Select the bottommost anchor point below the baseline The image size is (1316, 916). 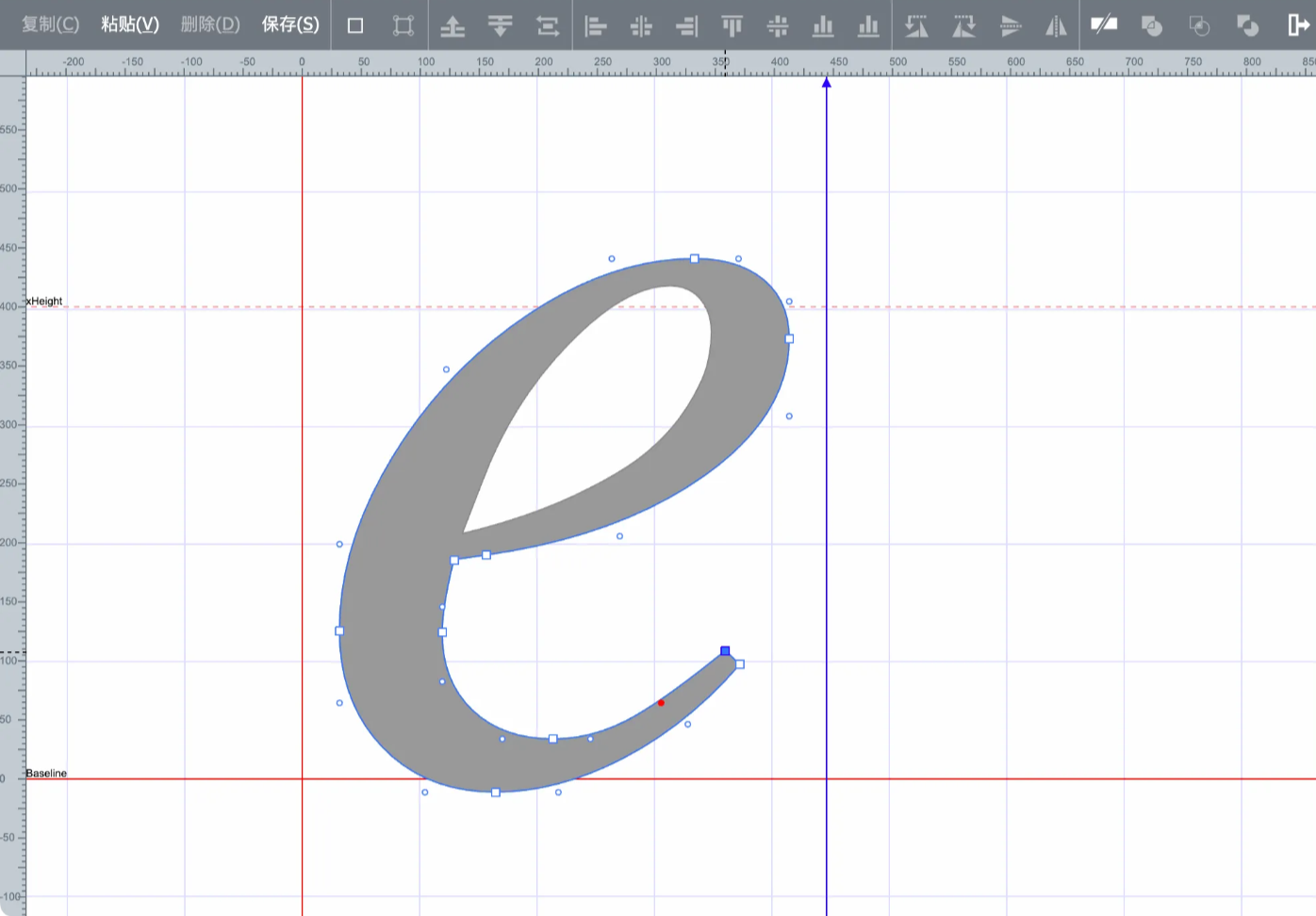coord(496,793)
